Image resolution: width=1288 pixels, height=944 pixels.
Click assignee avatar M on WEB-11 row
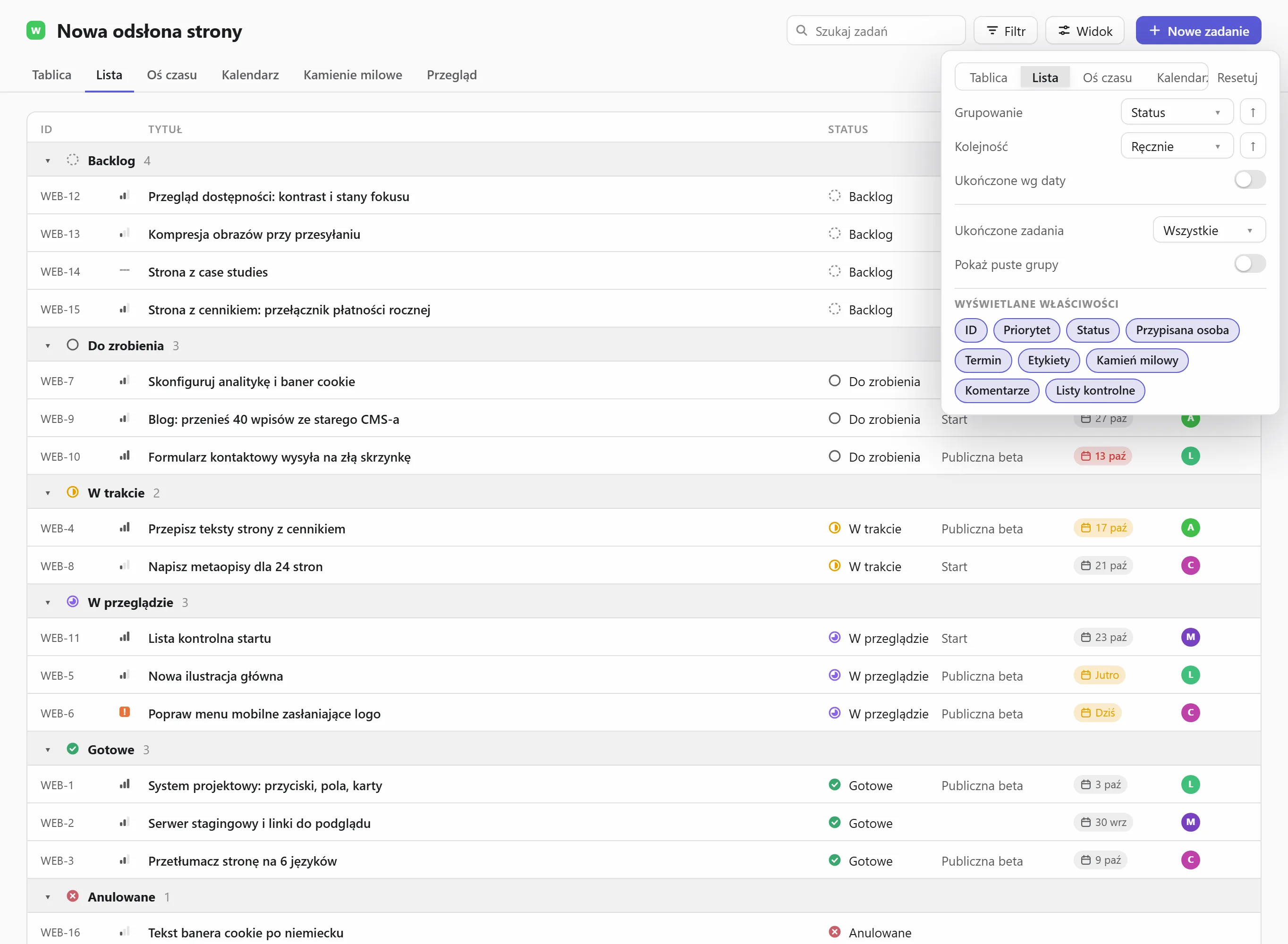(1190, 637)
